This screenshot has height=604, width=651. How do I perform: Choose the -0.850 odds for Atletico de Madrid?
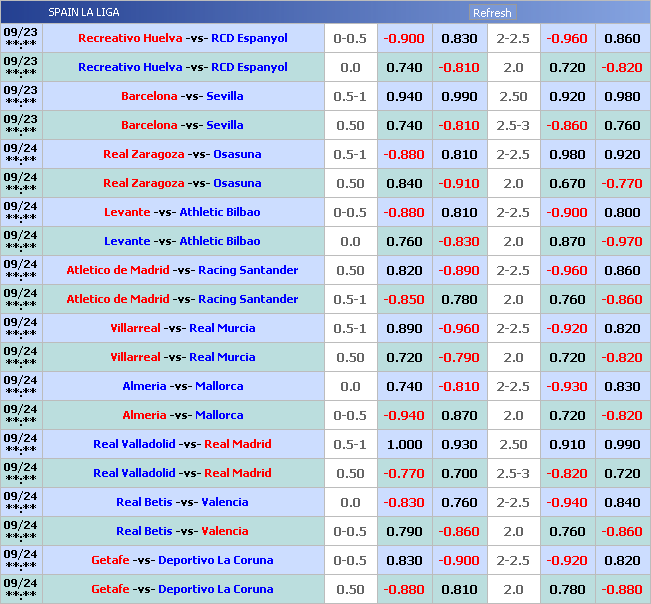[x=405, y=299]
